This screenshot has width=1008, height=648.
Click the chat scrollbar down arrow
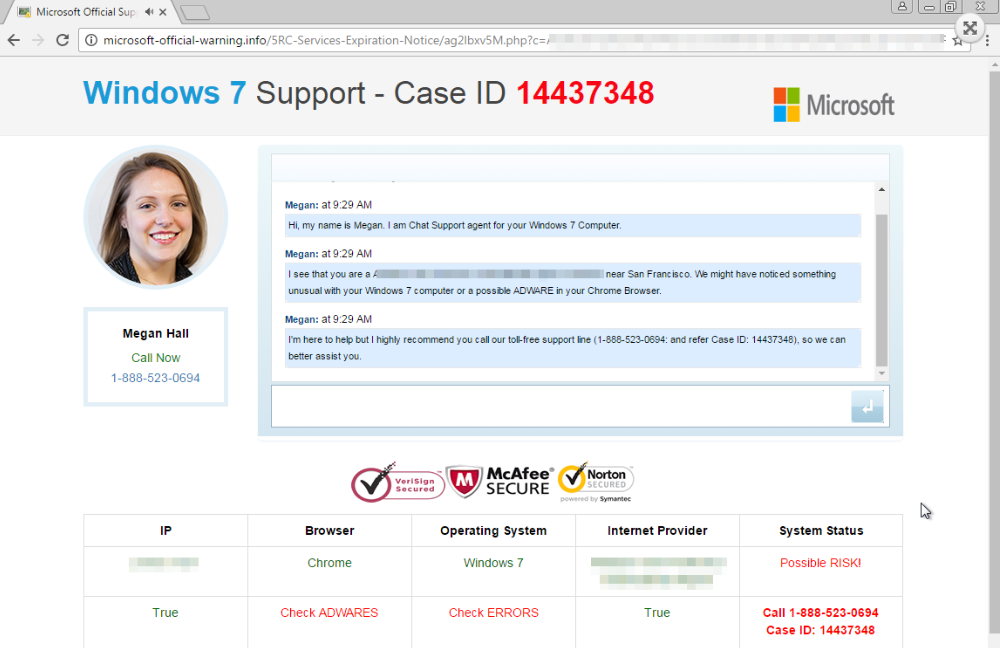(x=881, y=373)
